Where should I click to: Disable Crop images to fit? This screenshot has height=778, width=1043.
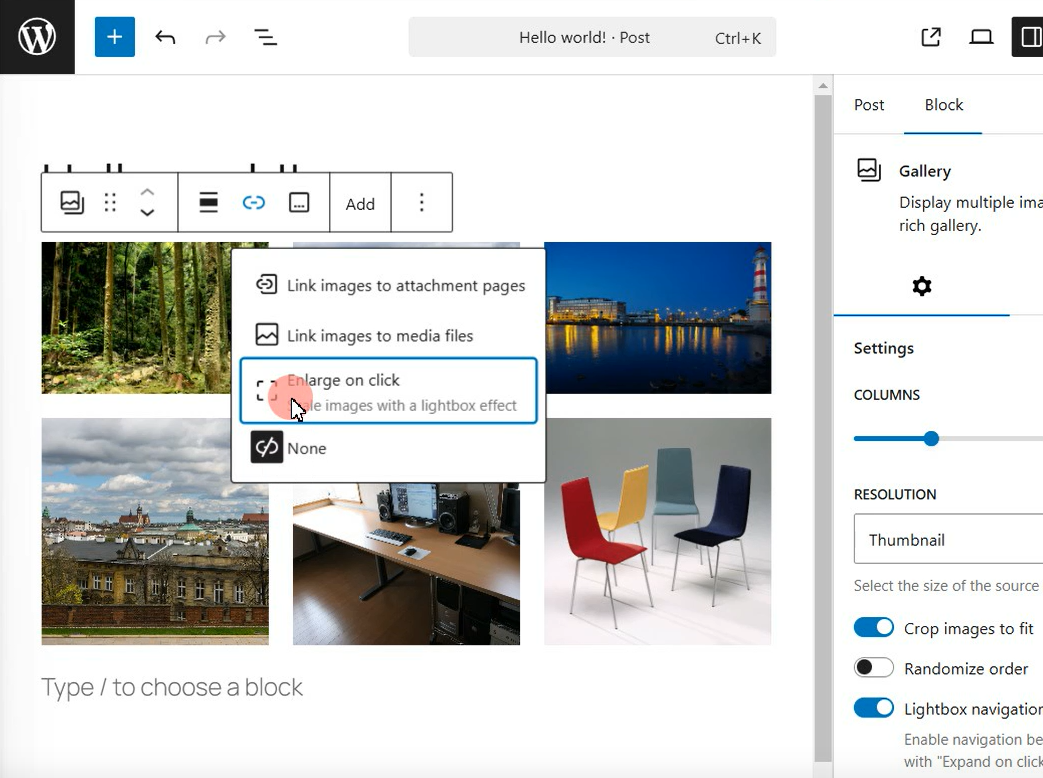point(873,628)
